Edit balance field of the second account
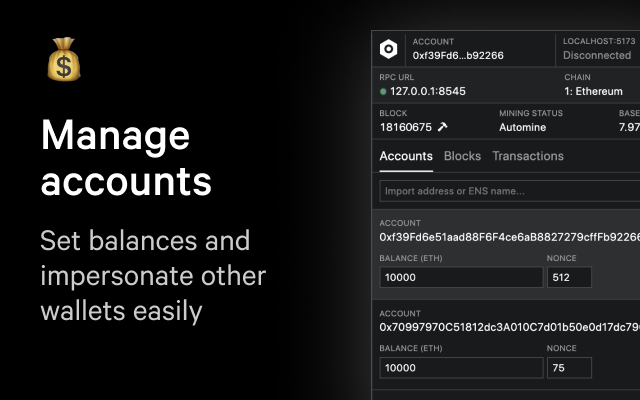Viewport: 640px width, 400px height. [461, 368]
